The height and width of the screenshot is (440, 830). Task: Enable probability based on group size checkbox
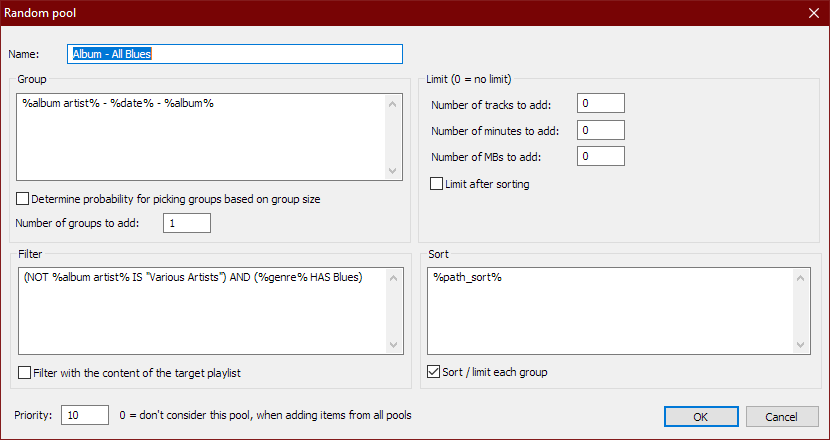(x=24, y=199)
